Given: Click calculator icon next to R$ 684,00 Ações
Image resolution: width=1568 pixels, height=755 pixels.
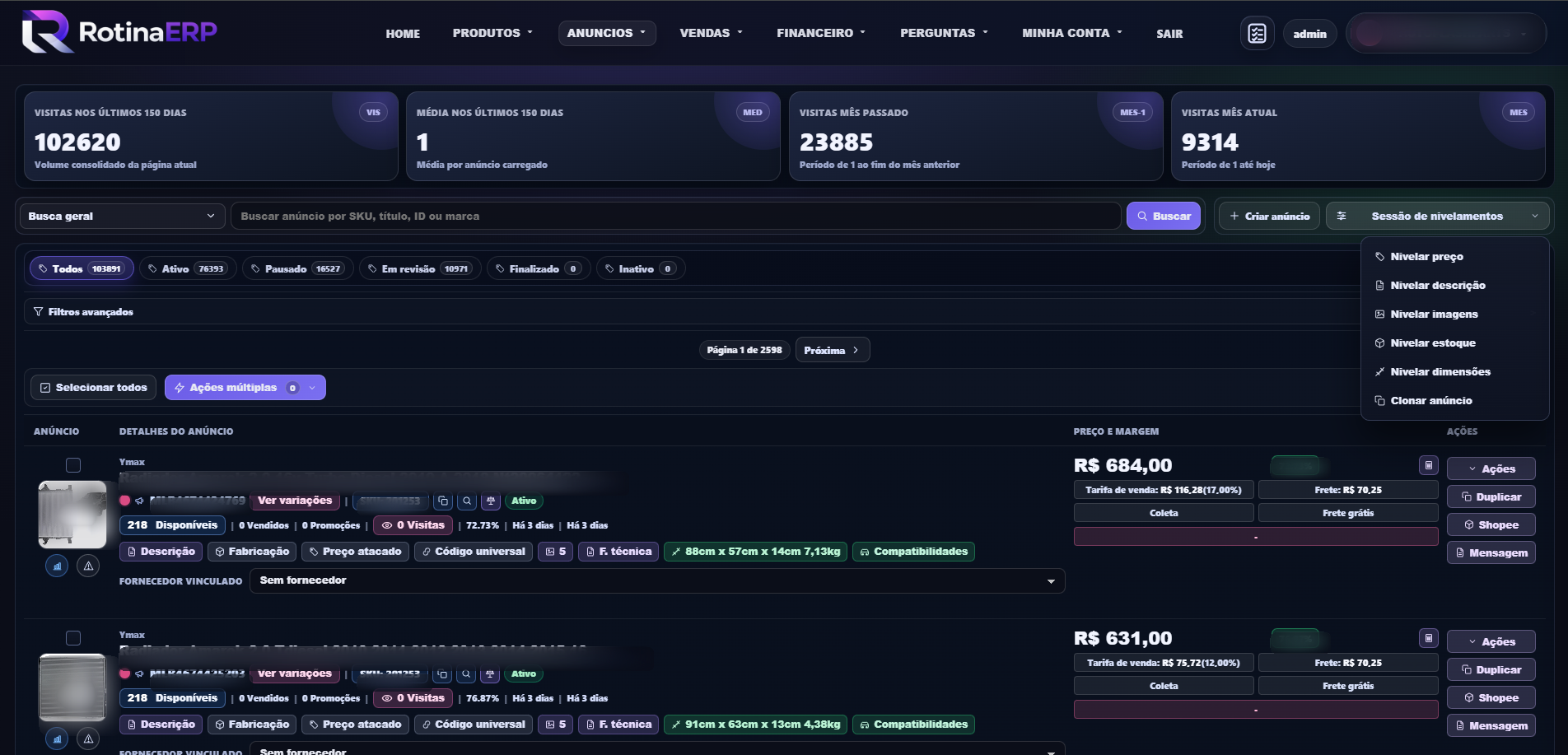Looking at the screenshot, I should pyautogui.click(x=1429, y=465).
